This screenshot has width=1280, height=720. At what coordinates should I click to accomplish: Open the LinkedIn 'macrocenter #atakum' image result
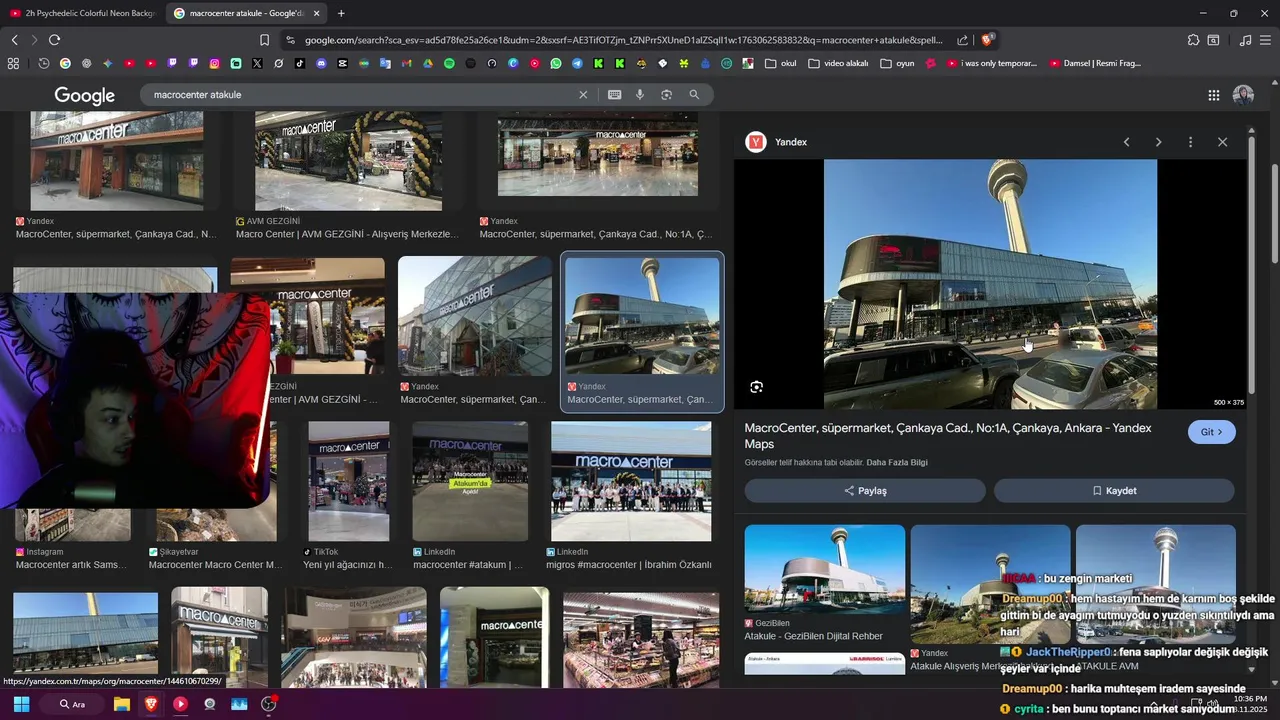click(x=470, y=481)
